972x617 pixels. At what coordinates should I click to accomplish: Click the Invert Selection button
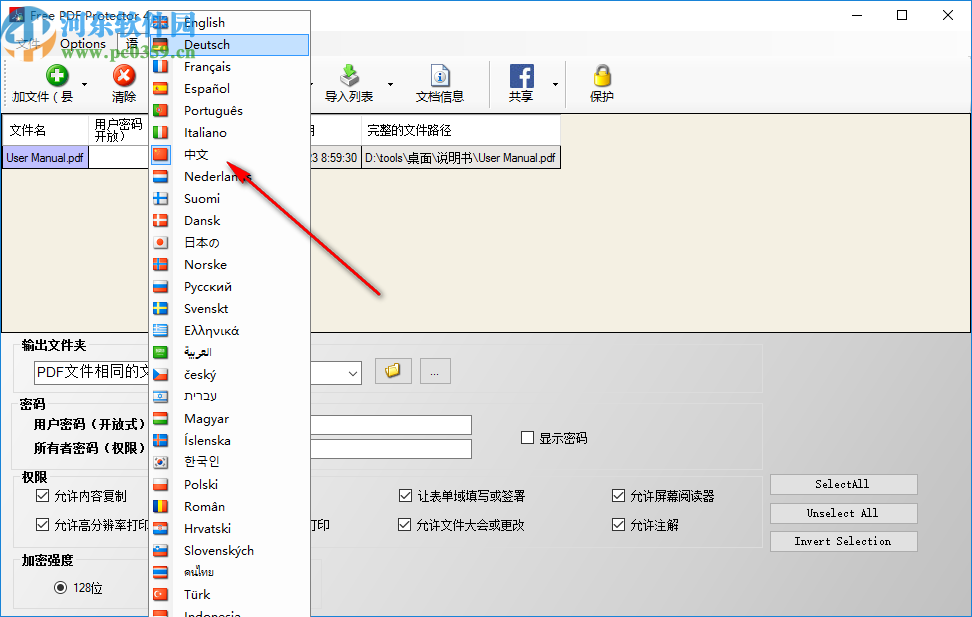pos(843,540)
